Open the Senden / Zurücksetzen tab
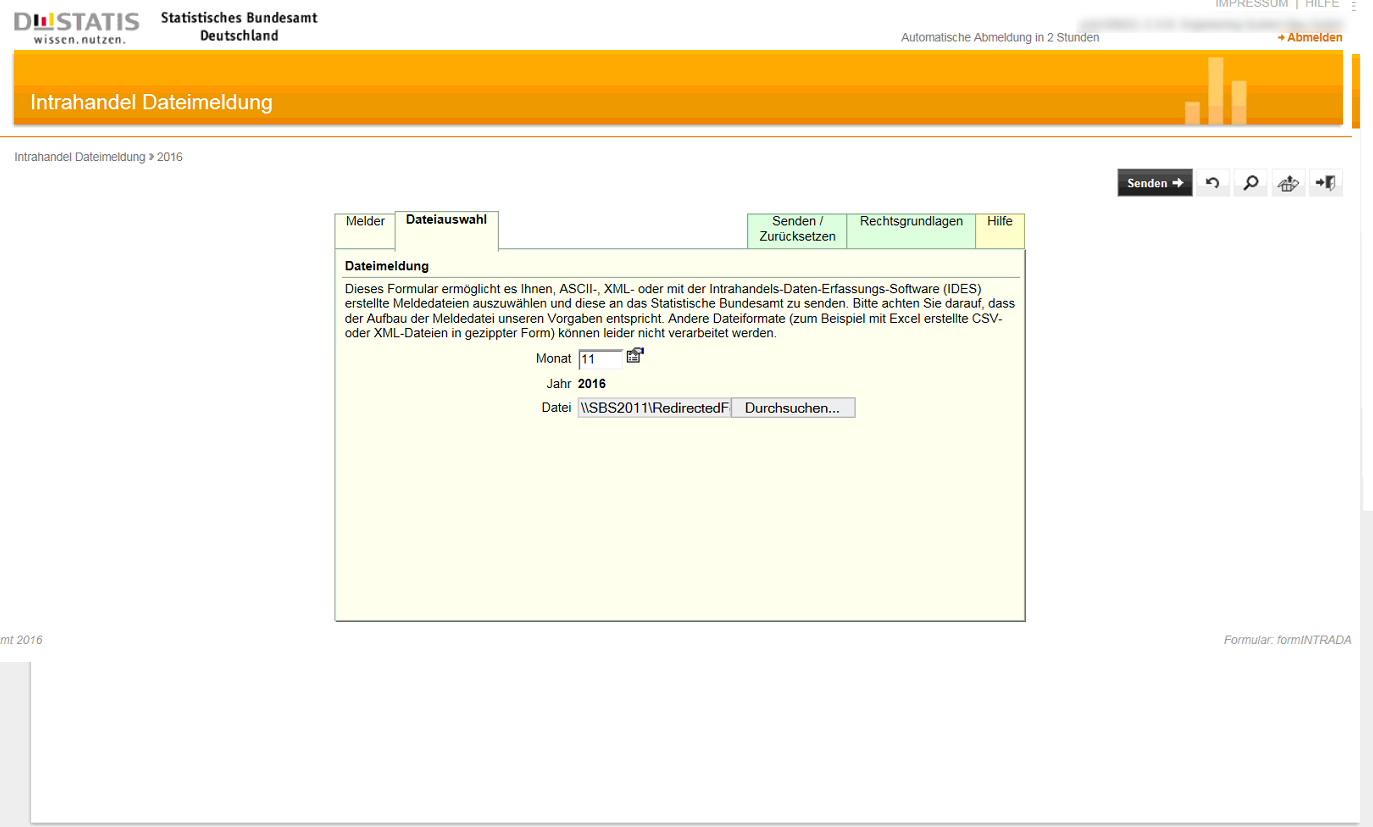This screenshot has height=827, width=1373. tap(797, 229)
